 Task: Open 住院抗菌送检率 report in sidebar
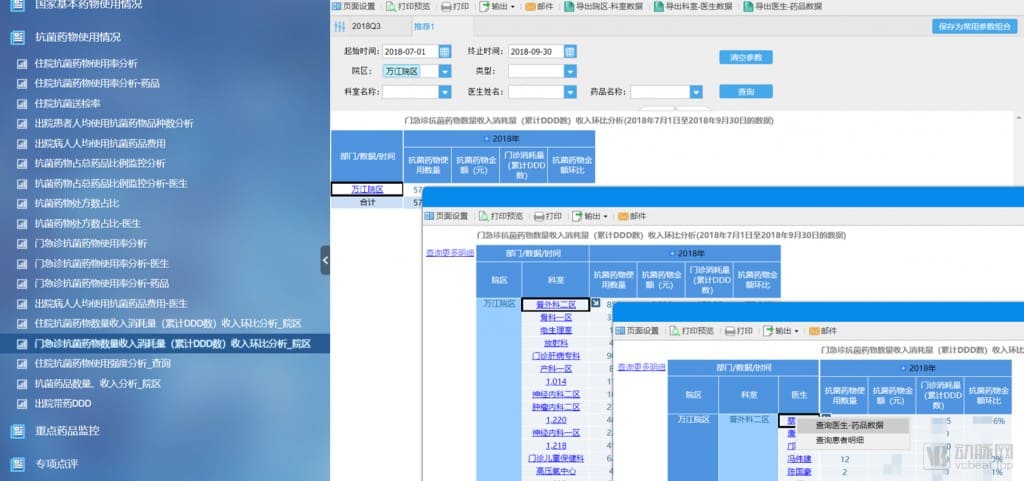point(67,104)
